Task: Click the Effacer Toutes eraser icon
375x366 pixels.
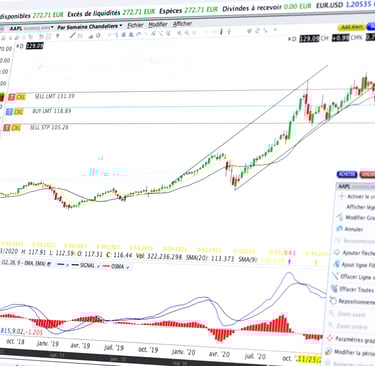Action: tap(334, 289)
